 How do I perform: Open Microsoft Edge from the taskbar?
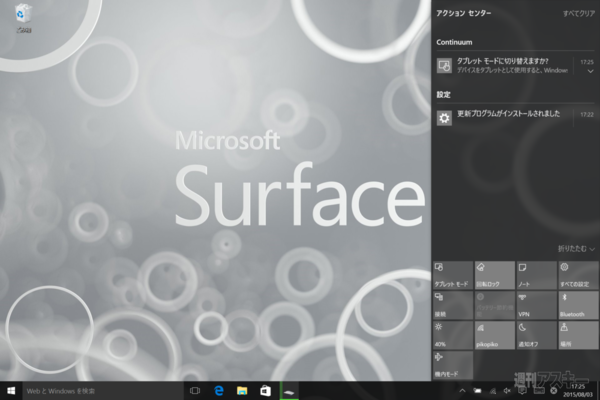click(x=218, y=389)
